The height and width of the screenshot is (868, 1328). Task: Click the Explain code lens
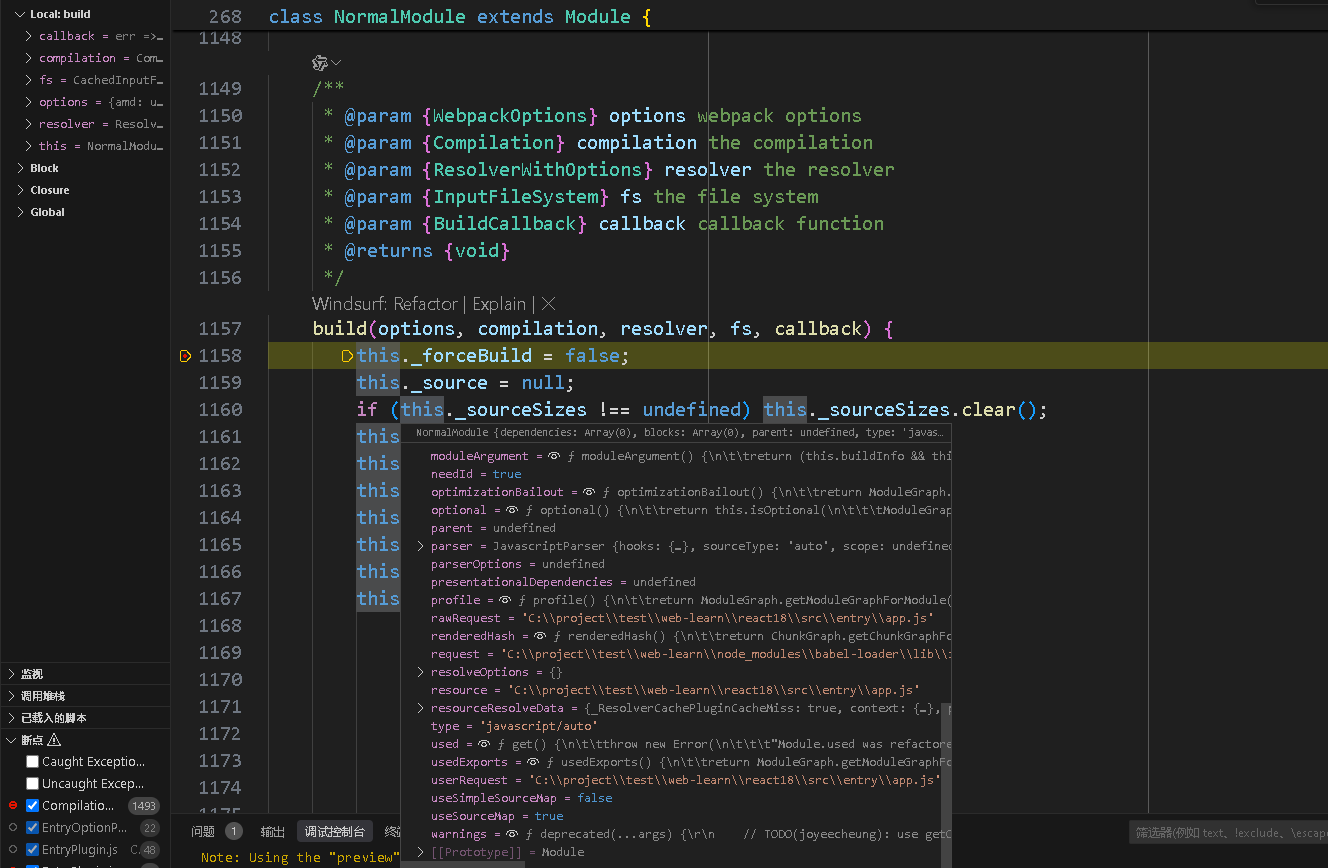[499, 304]
